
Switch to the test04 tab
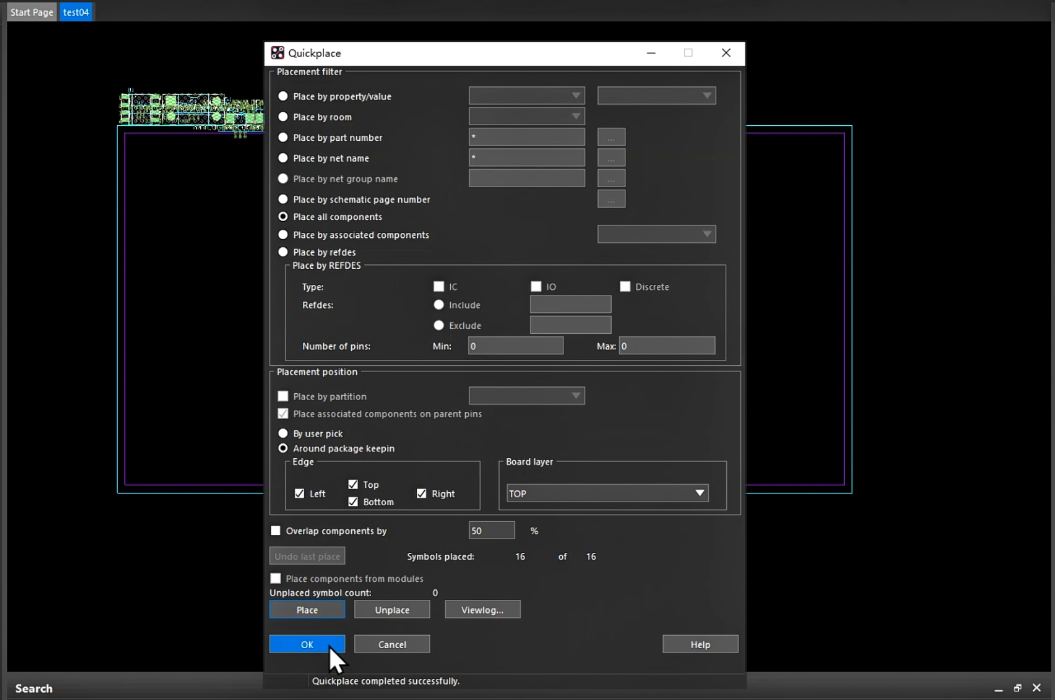[76, 12]
